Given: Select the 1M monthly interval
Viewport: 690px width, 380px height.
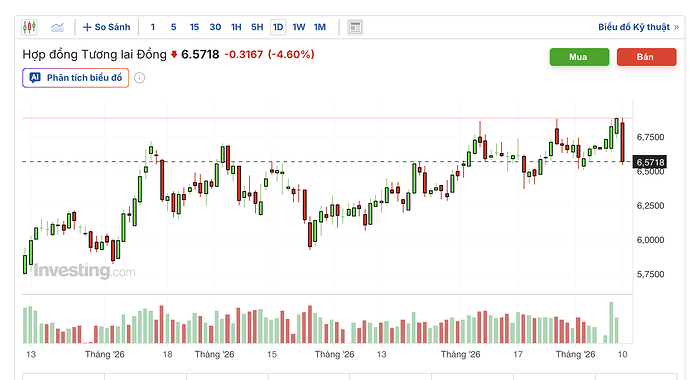Looking at the screenshot, I should point(320,27).
